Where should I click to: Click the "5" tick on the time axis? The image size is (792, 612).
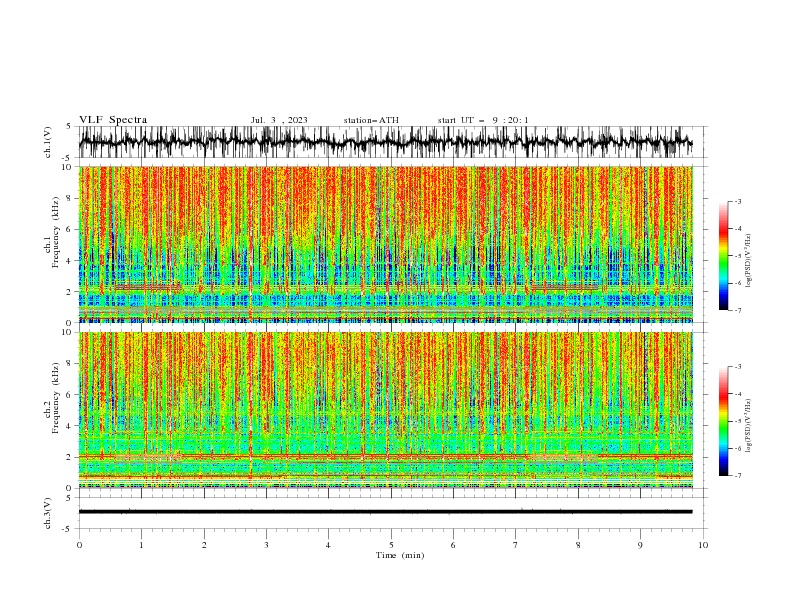[x=391, y=545]
